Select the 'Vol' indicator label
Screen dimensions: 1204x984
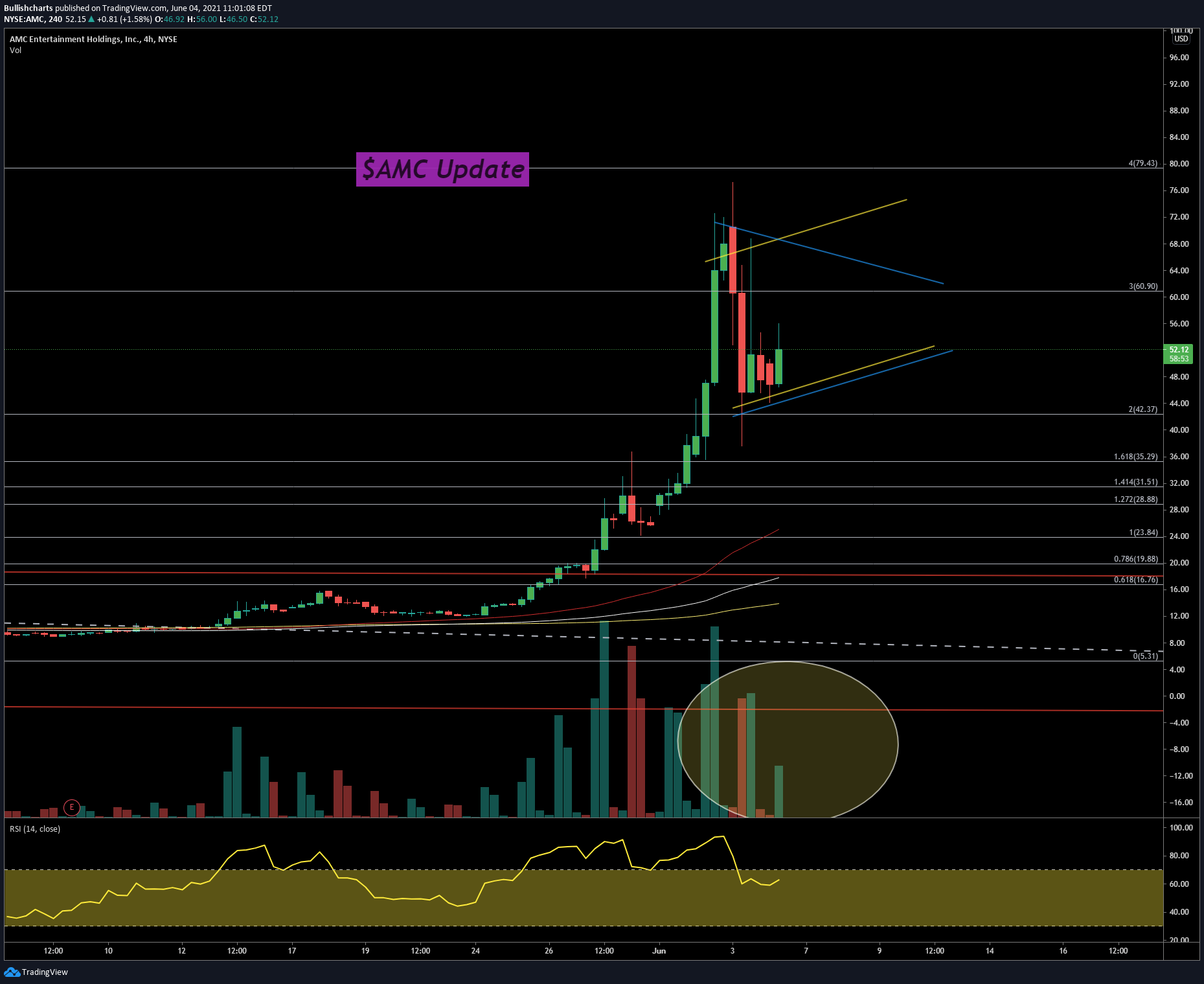coord(16,51)
